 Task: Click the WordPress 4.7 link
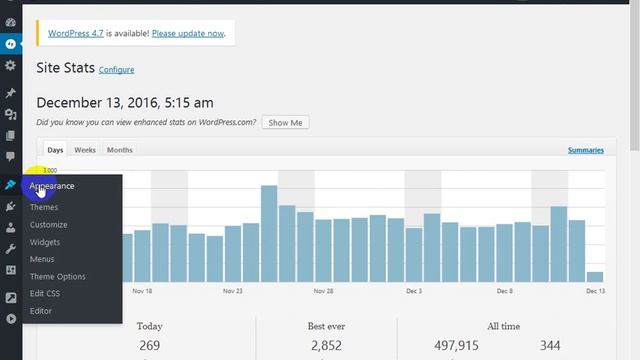tap(76, 33)
